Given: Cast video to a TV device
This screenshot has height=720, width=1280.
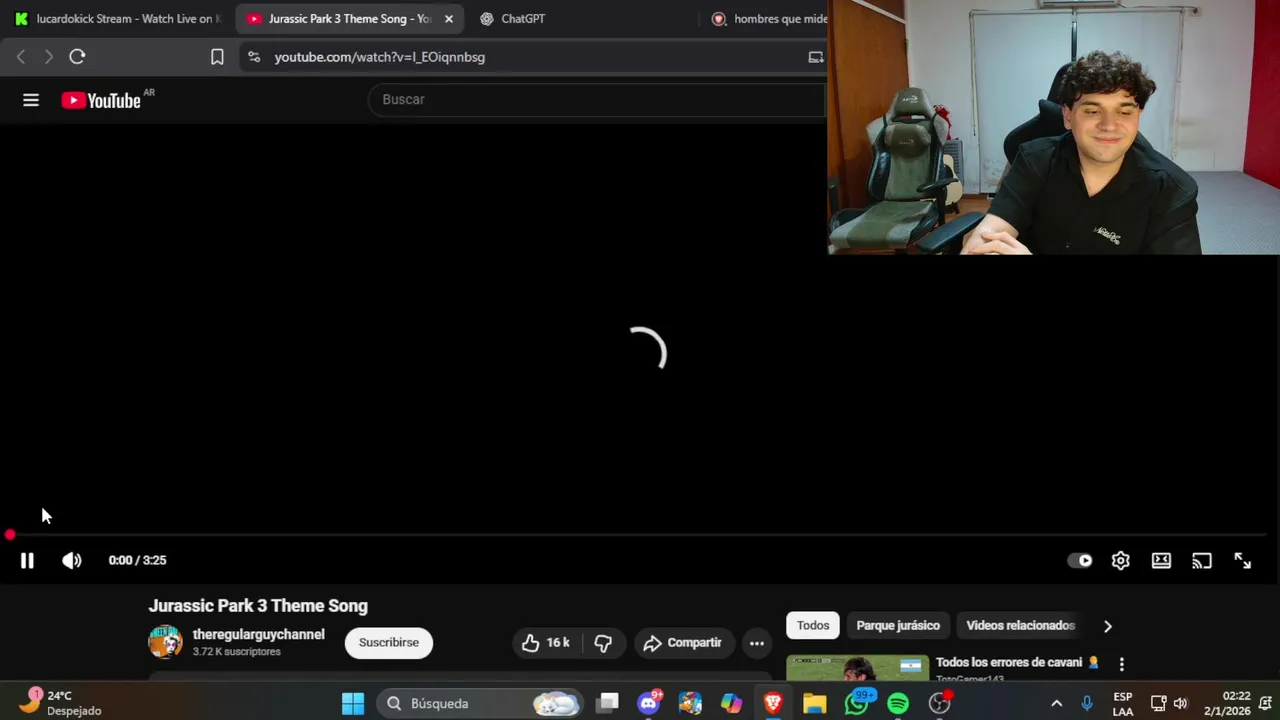Looking at the screenshot, I should click(x=1202, y=561).
